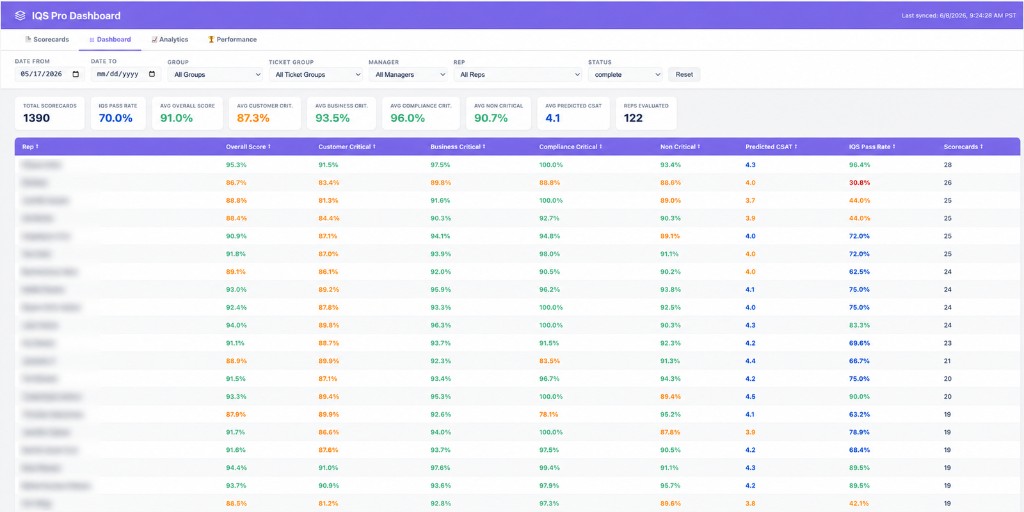Expand the Group dropdown showing All Groups
The width and height of the screenshot is (1024, 512).
click(215, 74)
